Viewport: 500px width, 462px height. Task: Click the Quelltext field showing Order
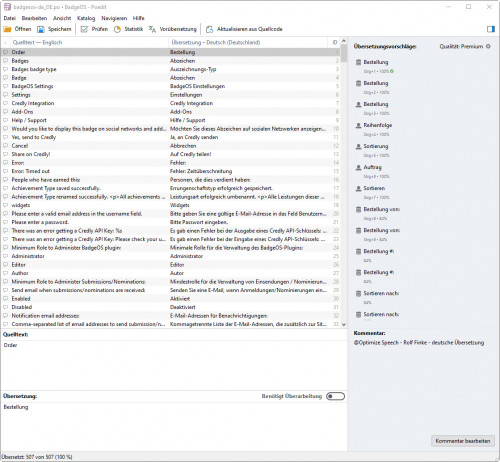tap(173, 365)
